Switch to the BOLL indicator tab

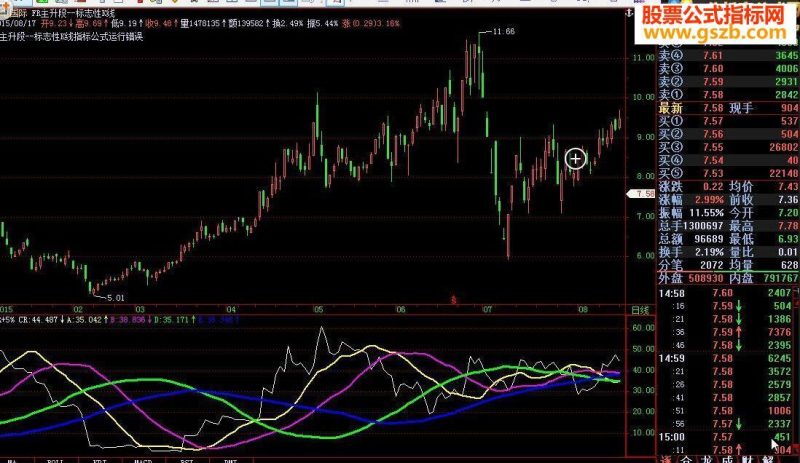[55, 461]
